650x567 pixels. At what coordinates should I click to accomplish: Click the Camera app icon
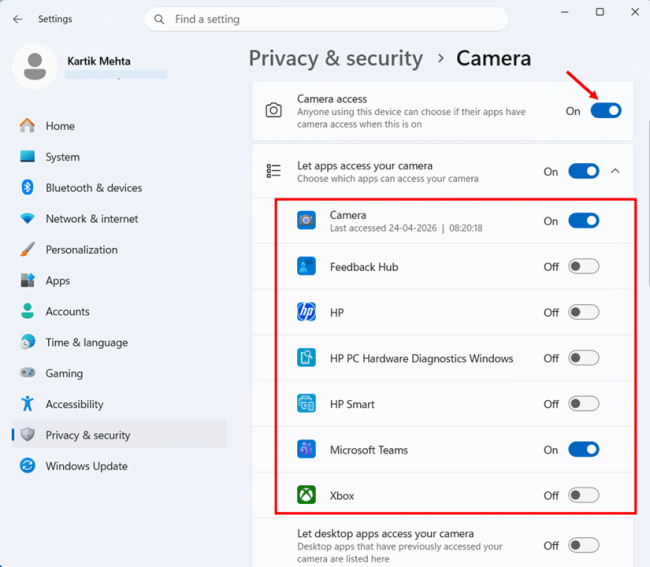pos(306,220)
